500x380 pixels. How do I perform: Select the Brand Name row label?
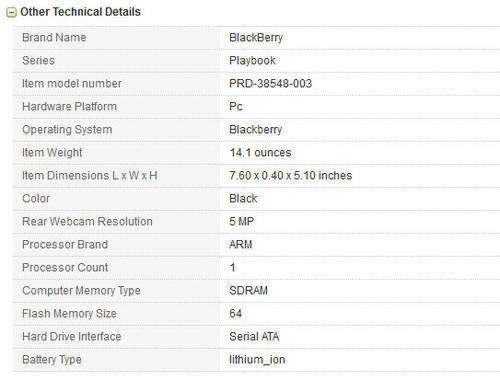(x=54, y=37)
